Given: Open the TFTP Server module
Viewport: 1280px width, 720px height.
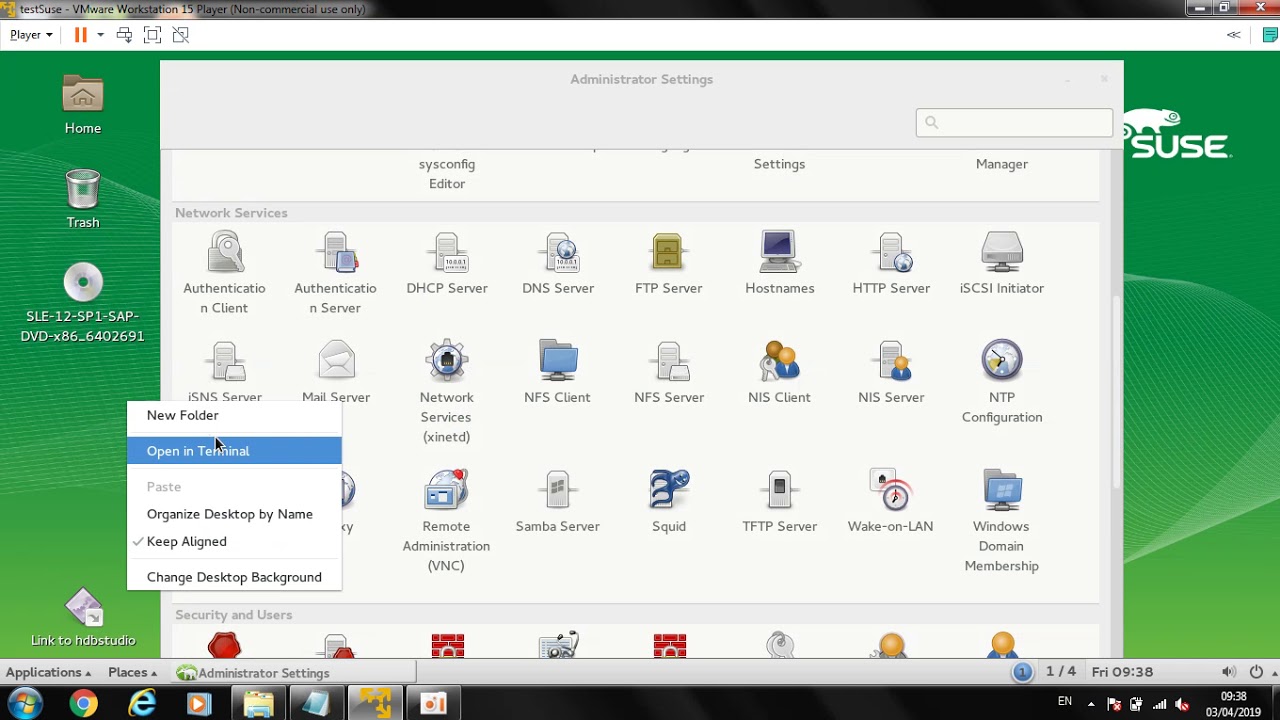Looking at the screenshot, I should coord(779,501).
